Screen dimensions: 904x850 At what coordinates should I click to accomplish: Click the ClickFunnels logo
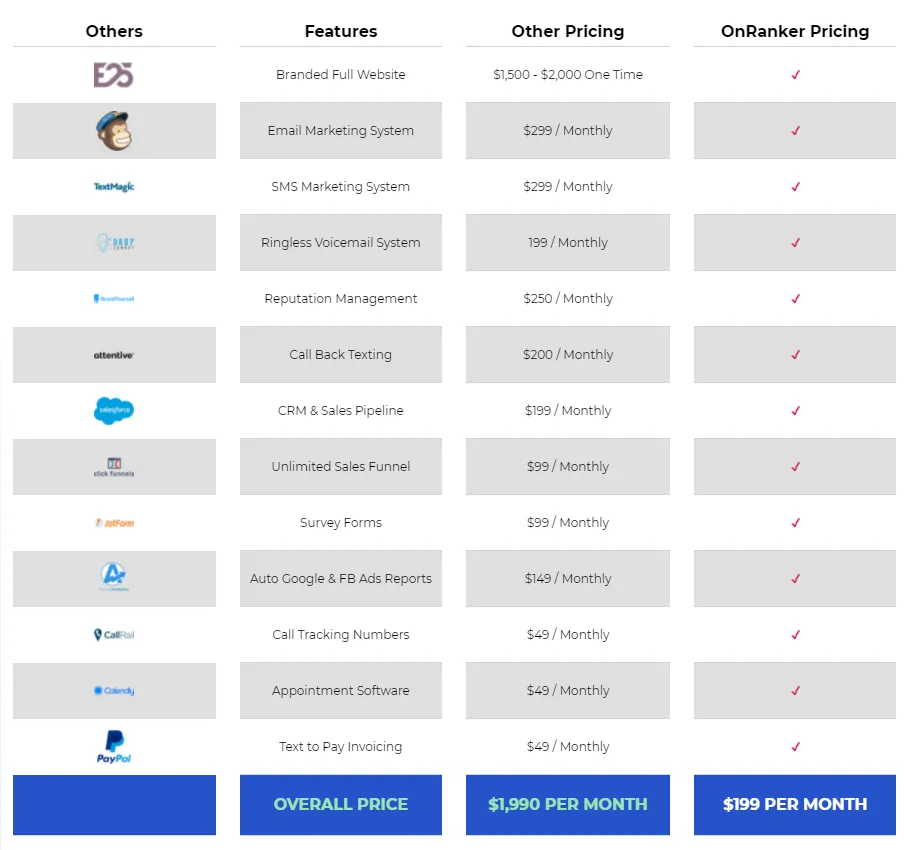coord(114,467)
